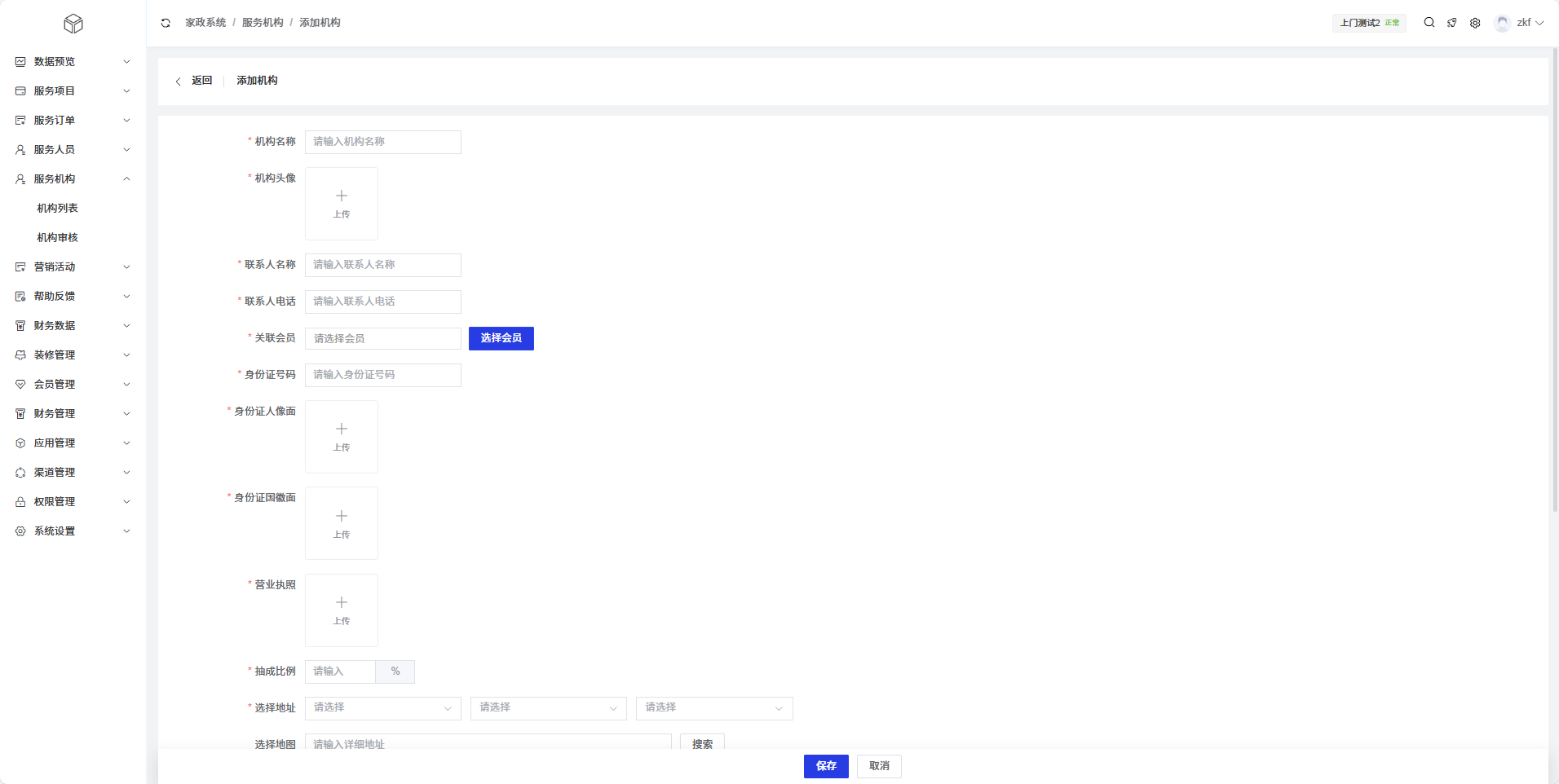Focus the 抽成比例 percentage input
This screenshot has height=784, width=1559.
click(340, 672)
